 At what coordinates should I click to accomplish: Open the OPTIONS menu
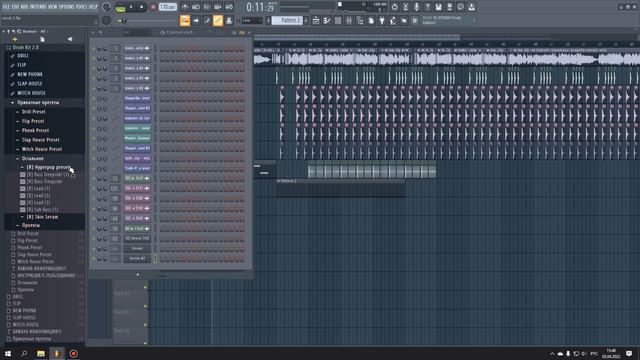tap(67, 7)
